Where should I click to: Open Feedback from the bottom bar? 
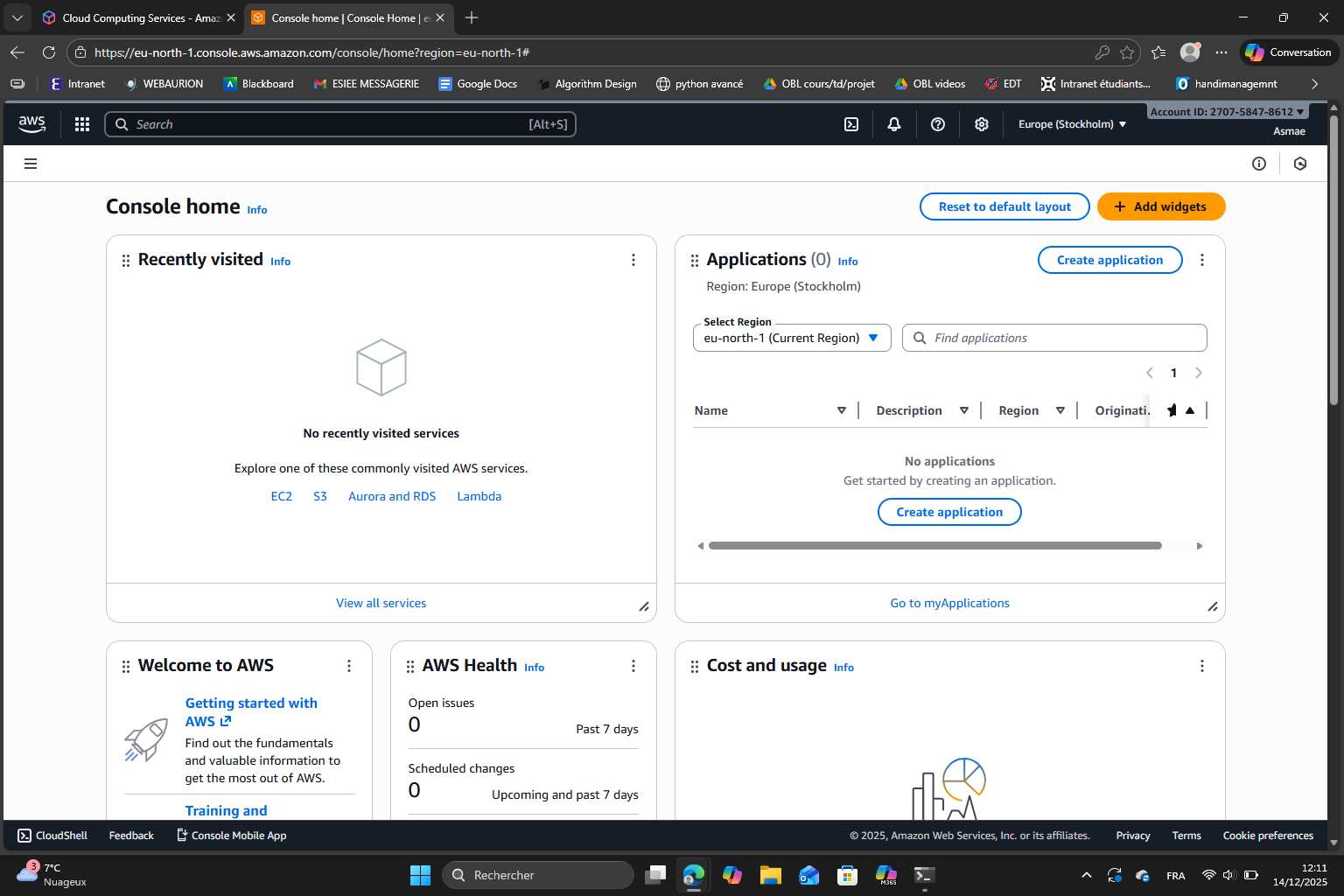130,835
